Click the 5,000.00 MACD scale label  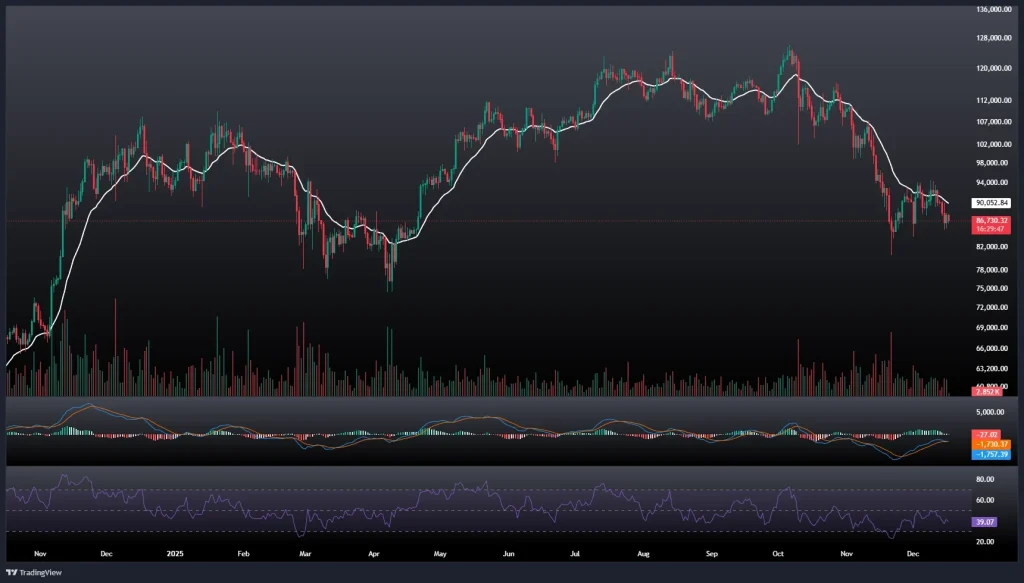click(988, 411)
